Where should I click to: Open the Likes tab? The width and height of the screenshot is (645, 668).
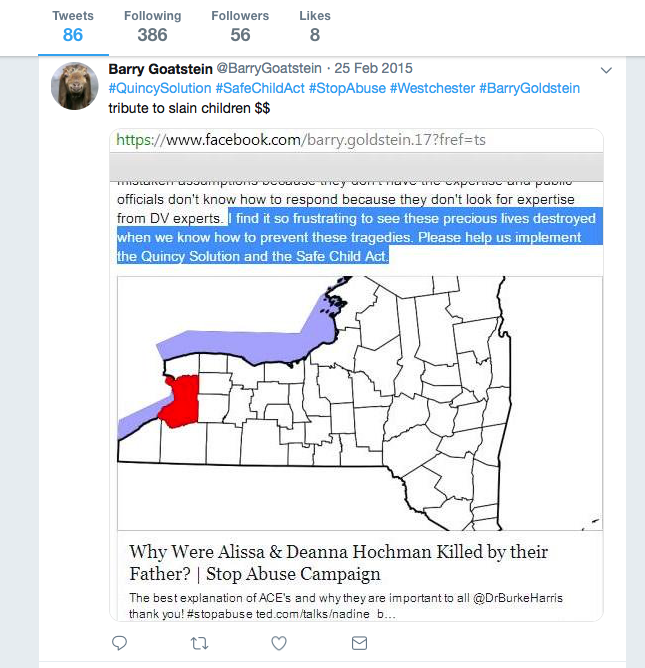click(314, 26)
